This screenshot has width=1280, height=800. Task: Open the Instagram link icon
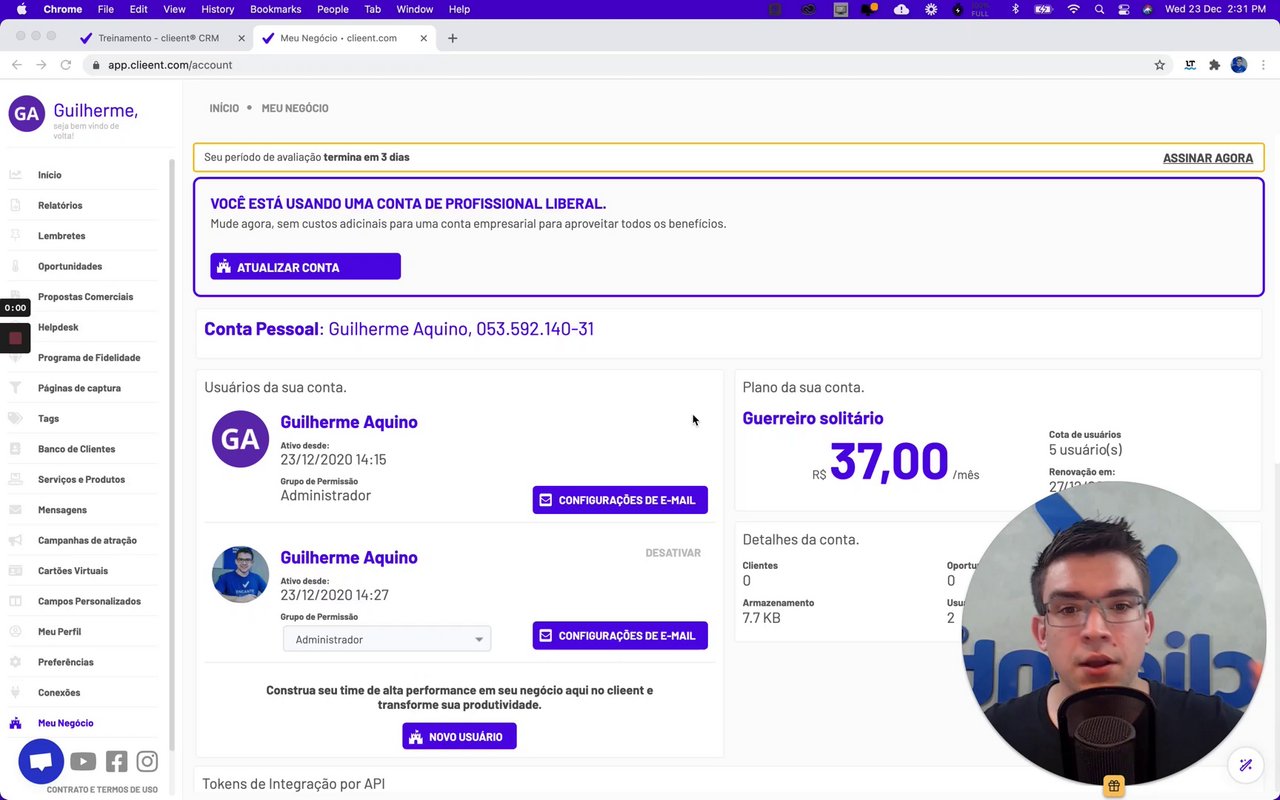click(x=147, y=762)
